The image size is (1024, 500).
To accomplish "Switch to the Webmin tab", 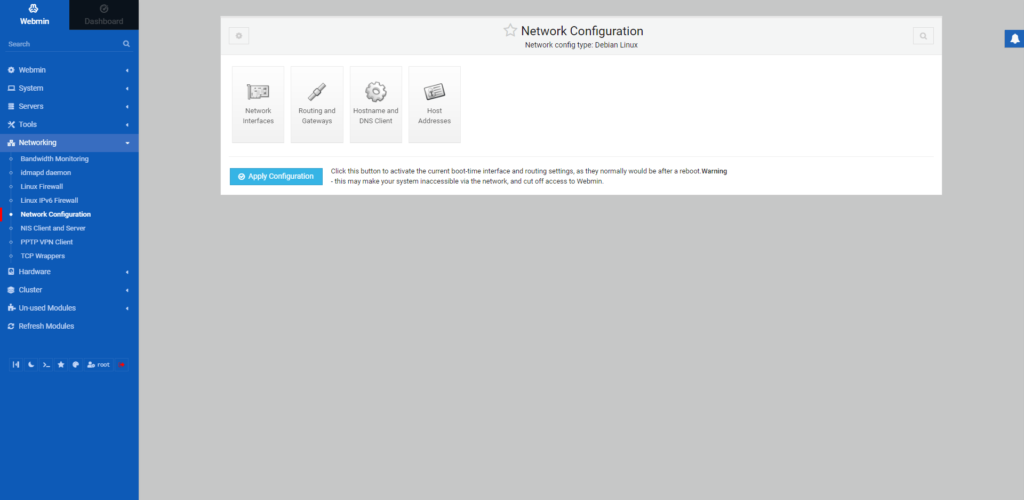I will pos(35,15).
